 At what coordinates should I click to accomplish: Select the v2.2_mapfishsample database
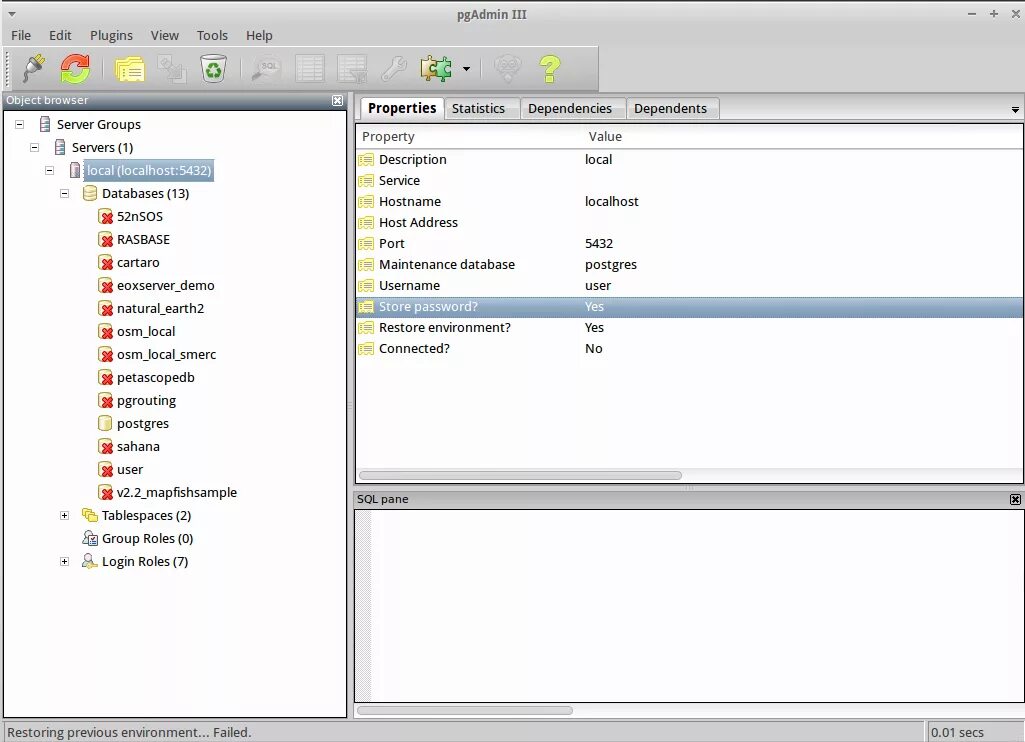[x=176, y=492]
